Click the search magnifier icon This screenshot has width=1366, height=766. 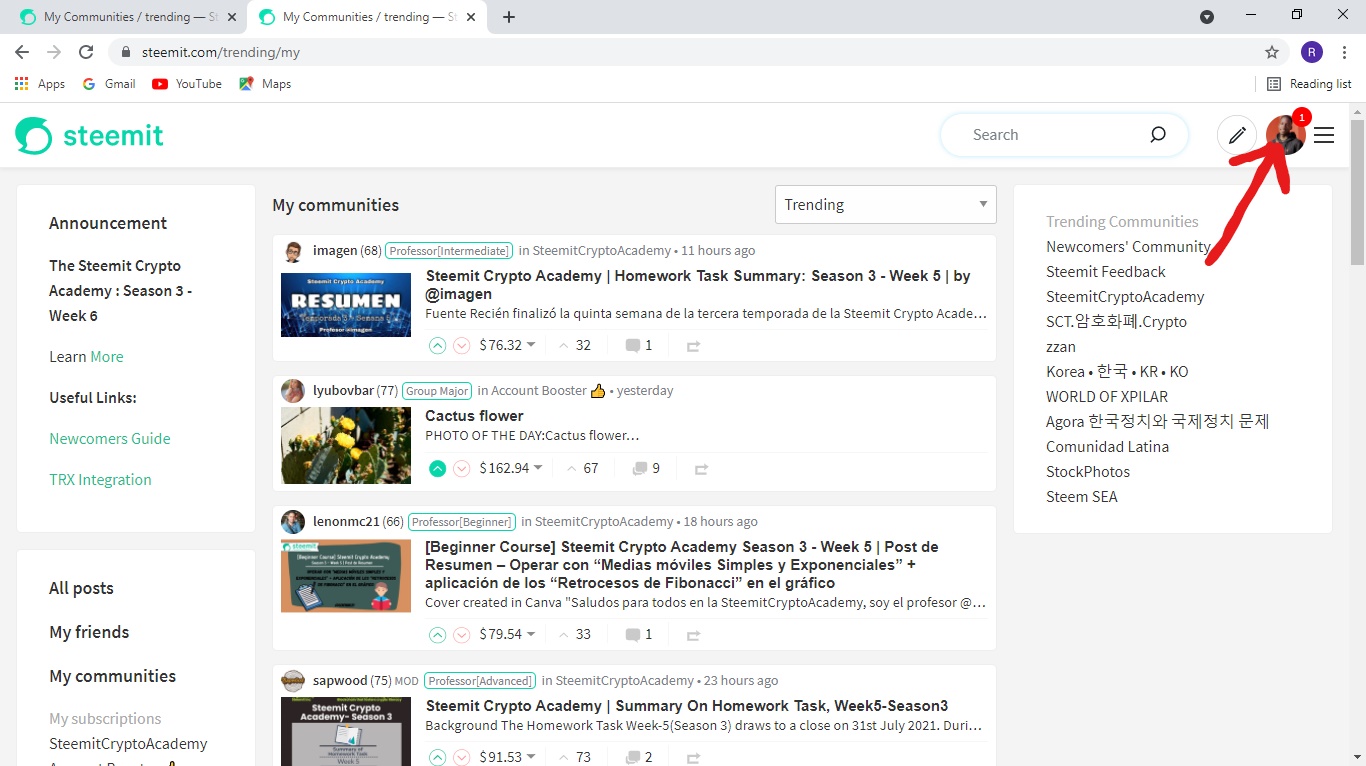[1158, 135]
